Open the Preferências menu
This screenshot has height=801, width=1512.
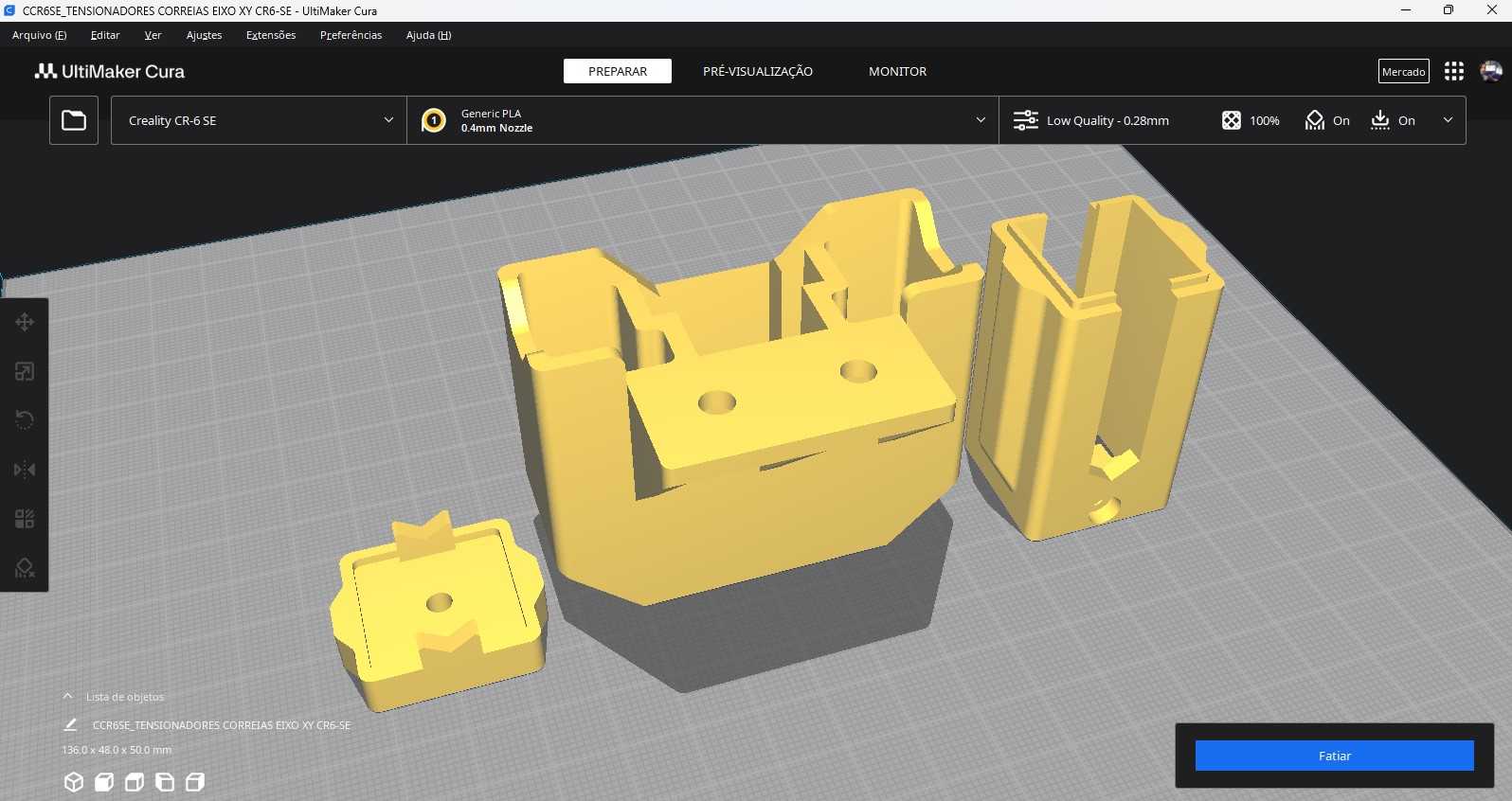tap(351, 35)
